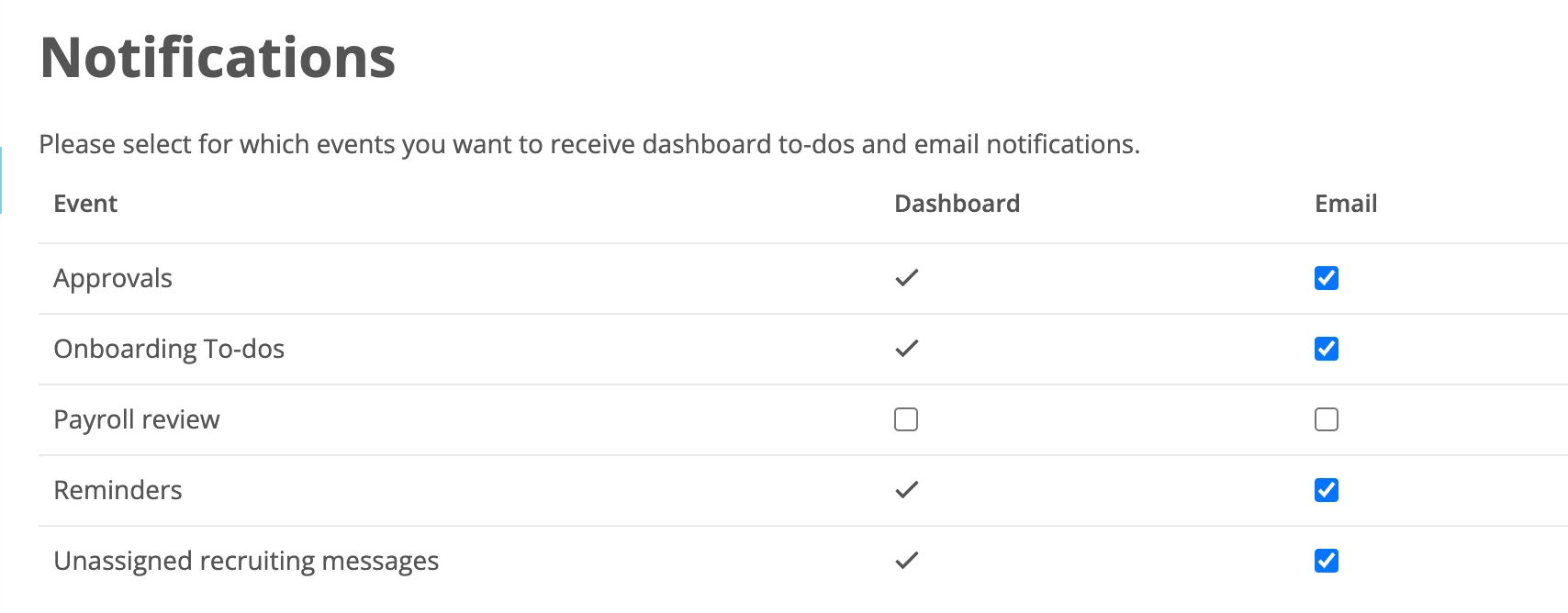Viewport: 1568px width, 613px height.
Task: Click the notification instructions description text
Action: pyautogui.click(x=589, y=144)
